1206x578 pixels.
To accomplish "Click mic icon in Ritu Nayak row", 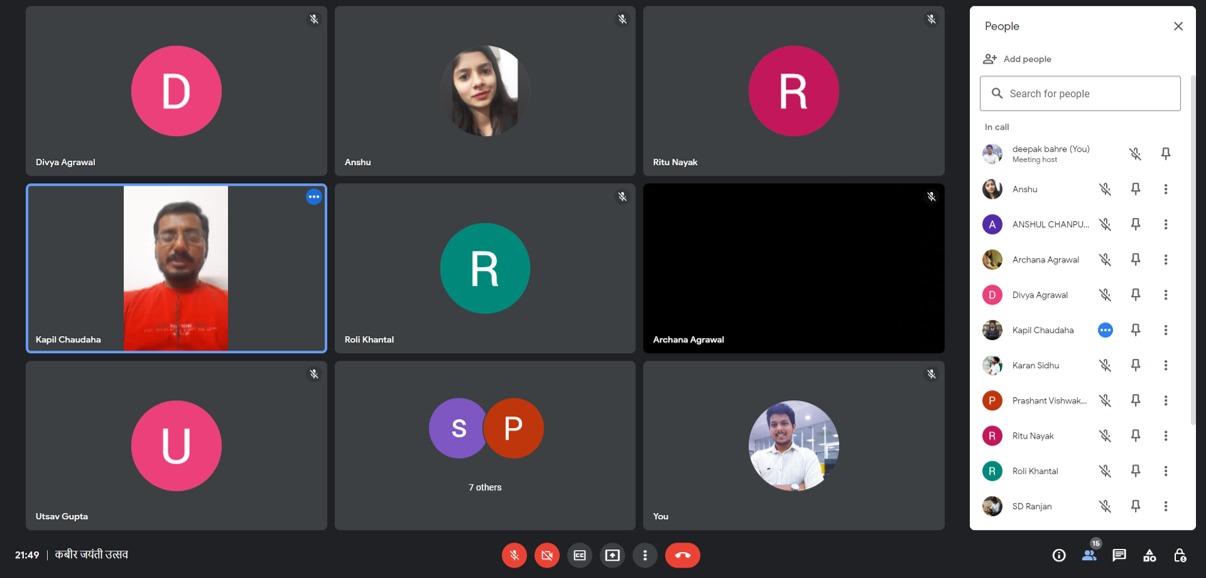I will (1105, 436).
